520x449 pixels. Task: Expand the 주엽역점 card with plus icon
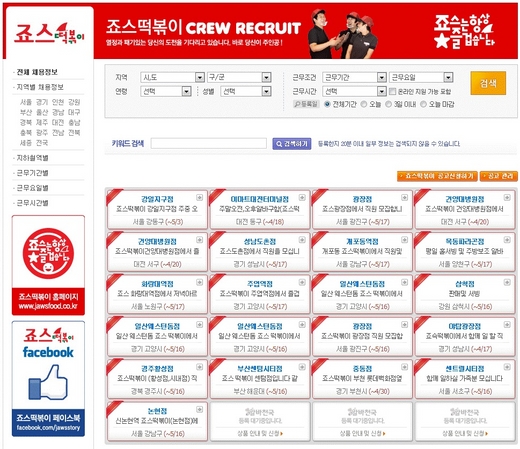[302, 282]
